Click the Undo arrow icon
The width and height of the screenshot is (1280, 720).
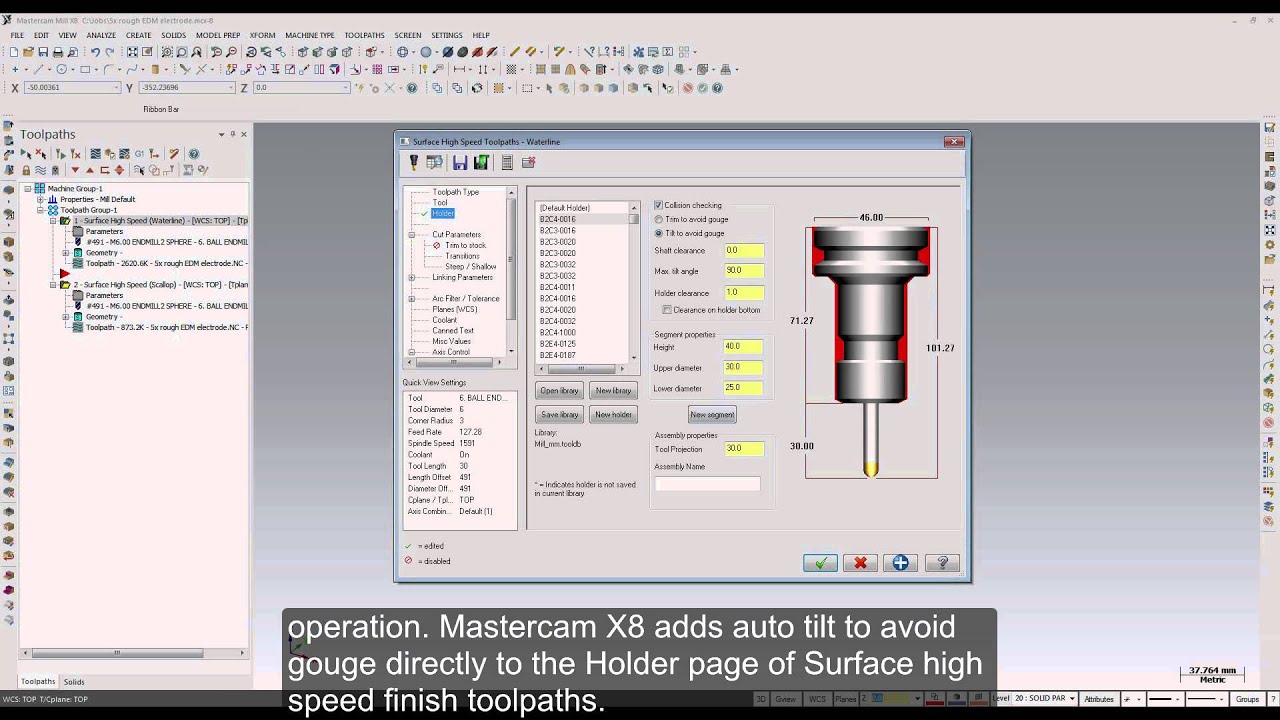[95, 52]
